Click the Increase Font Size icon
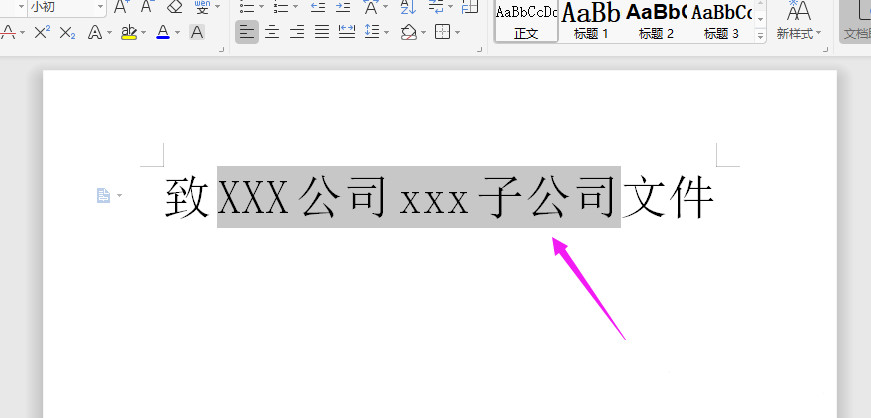 [x=121, y=7]
